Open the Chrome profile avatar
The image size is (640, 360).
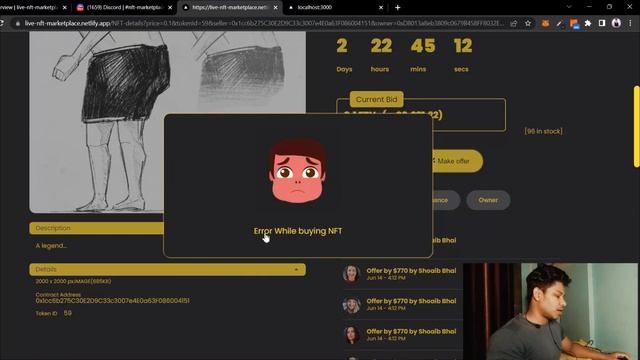click(616, 23)
